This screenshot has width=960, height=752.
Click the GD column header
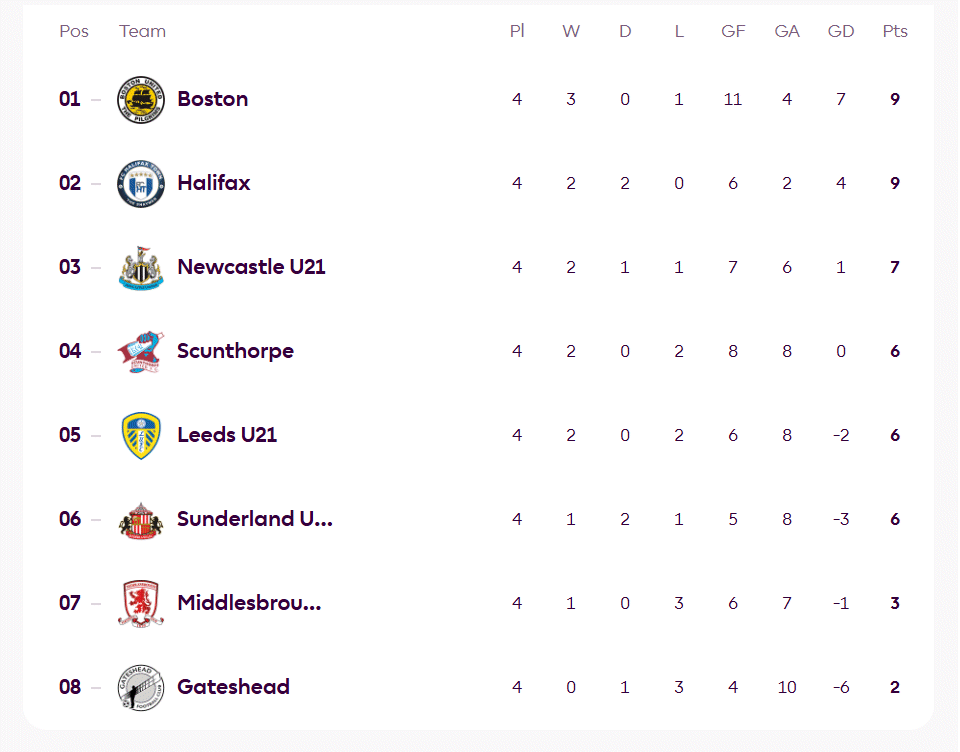(841, 31)
